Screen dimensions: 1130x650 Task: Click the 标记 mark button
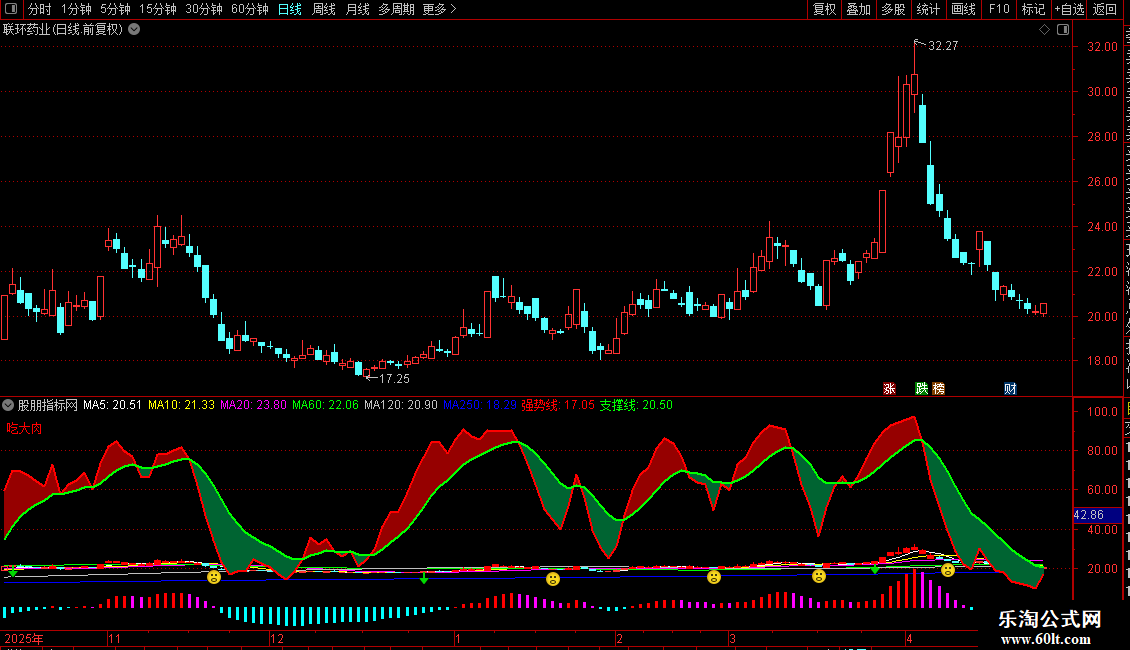(x=1033, y=9)
